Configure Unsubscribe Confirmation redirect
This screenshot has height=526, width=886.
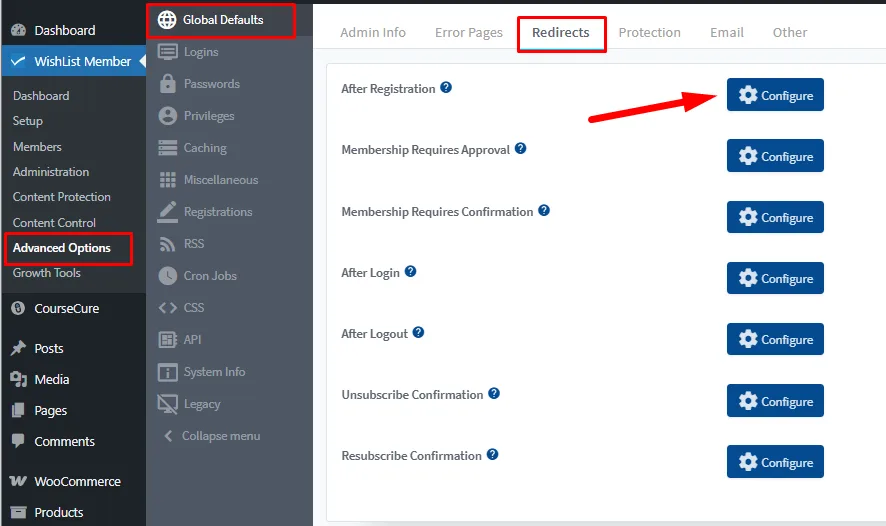[775, 401]
